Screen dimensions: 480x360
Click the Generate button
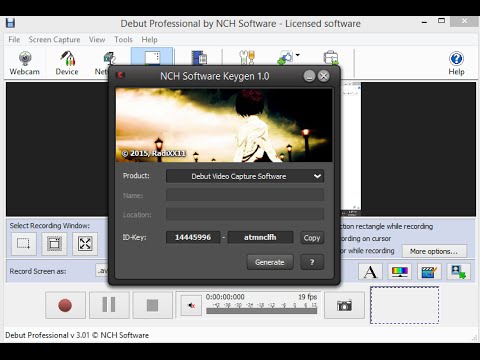[270, 262]
